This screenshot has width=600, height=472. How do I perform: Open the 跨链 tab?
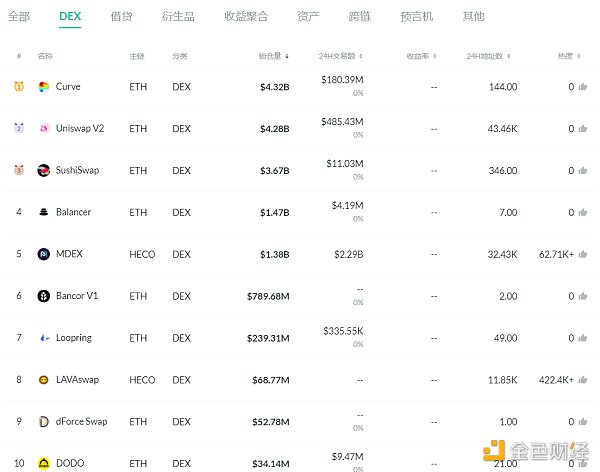pyautogui.click(x=360, y=16)
